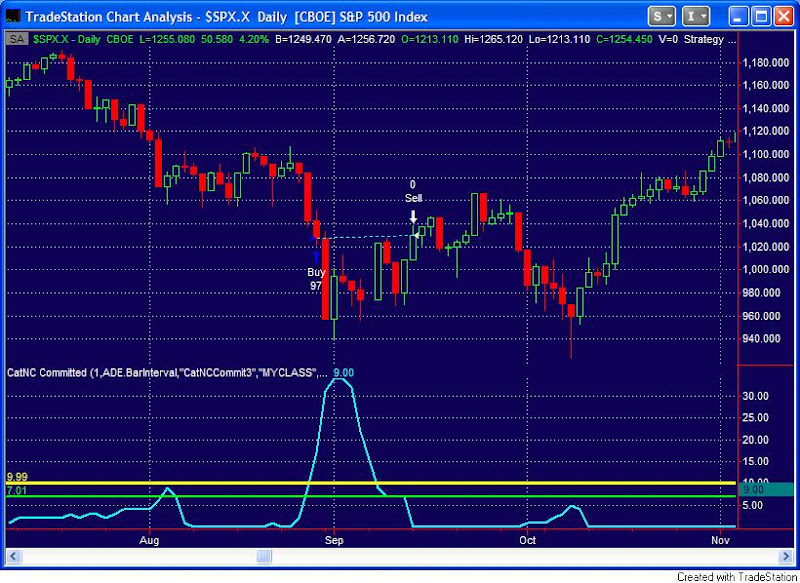Click the Buy text label on chart
800x583 pixels.
(316, 272)
